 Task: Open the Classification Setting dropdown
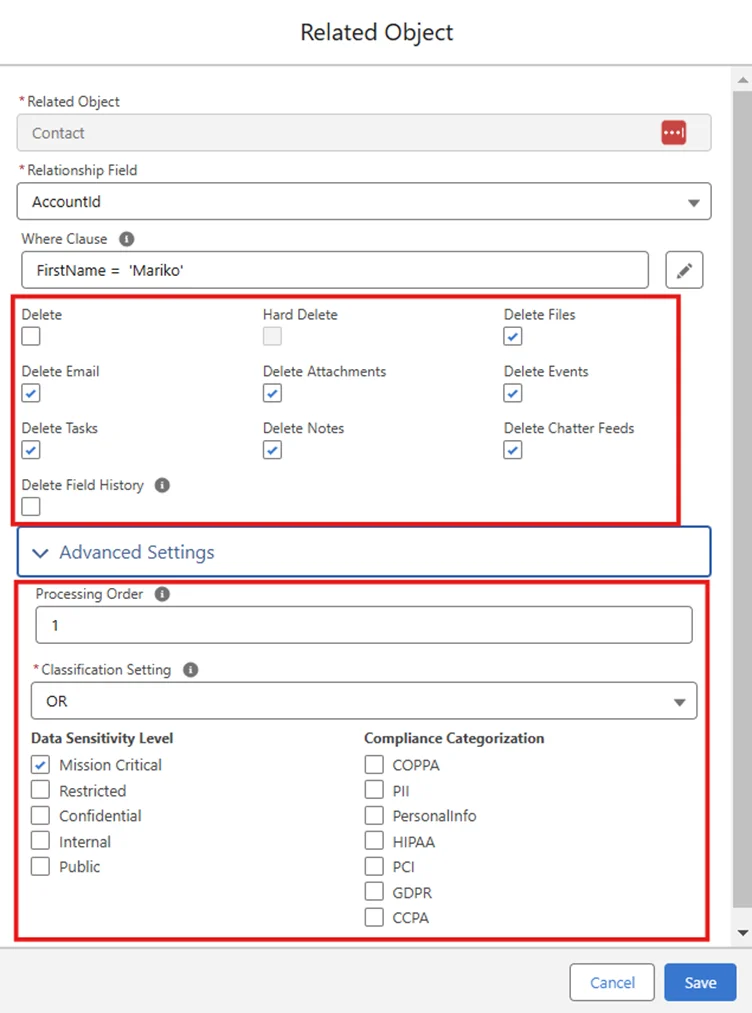(364, 702)
